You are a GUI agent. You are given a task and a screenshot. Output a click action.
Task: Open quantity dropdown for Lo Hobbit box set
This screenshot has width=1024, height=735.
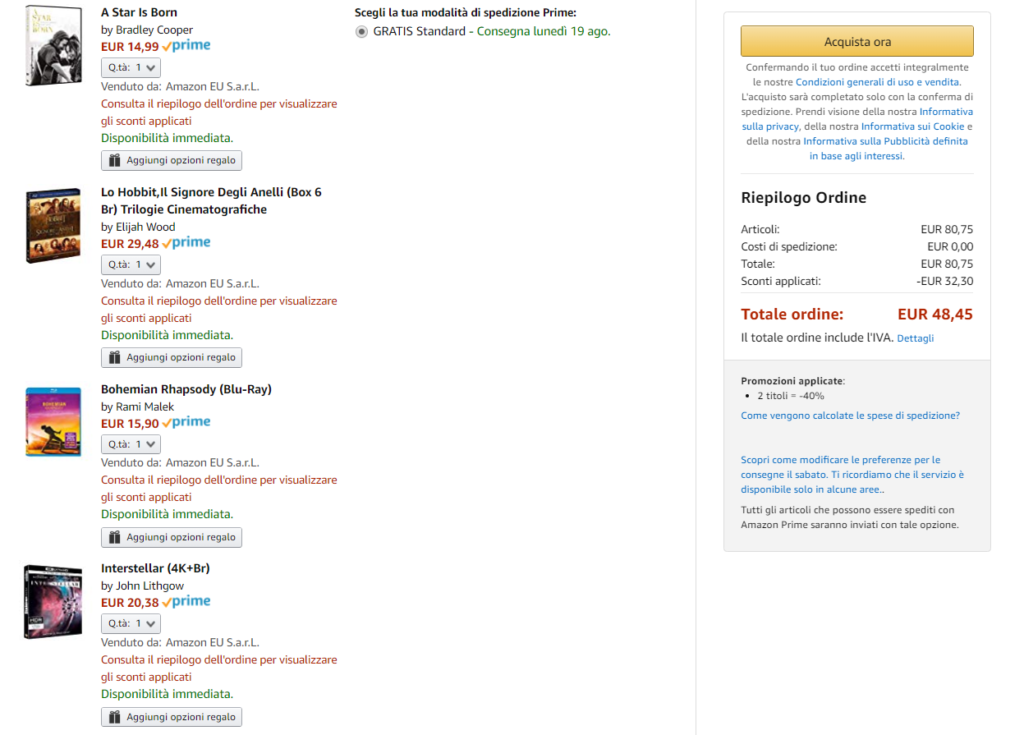coord(131,265)
